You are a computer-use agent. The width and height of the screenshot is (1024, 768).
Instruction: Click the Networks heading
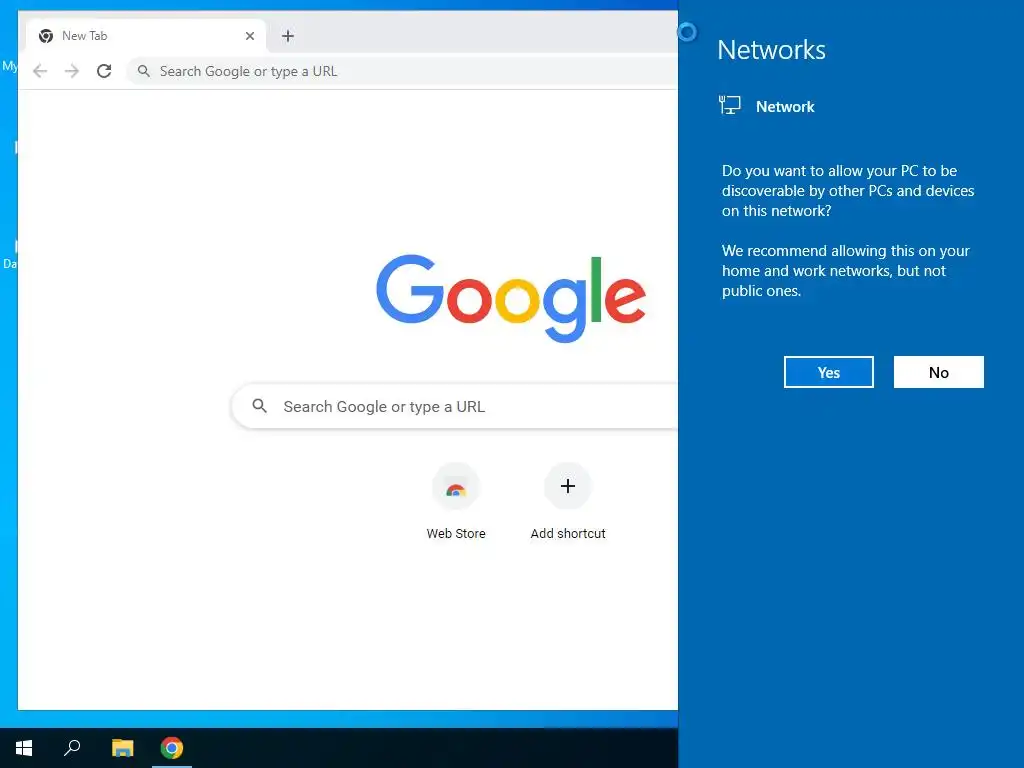771,50
